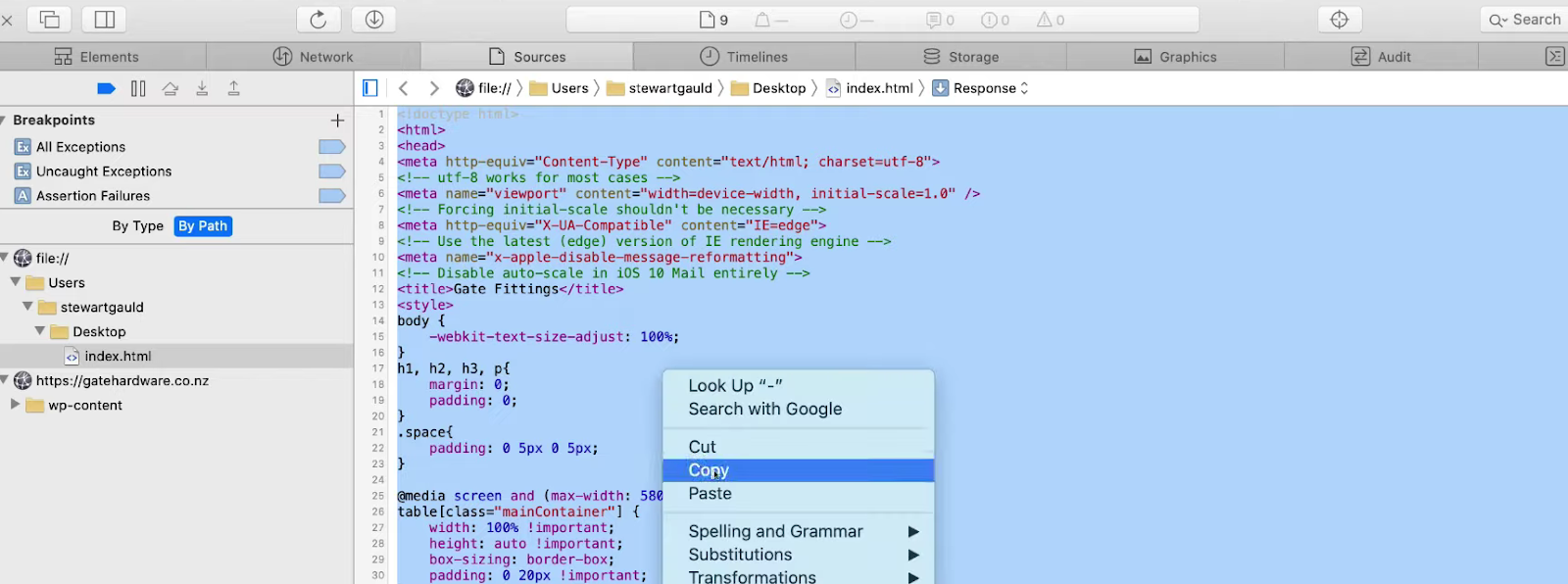Image resolution: width=1568 pixels, height=584 pixels.
Task: Toggle all breakpoints with blue arrow icon
Action: [107, 88]
